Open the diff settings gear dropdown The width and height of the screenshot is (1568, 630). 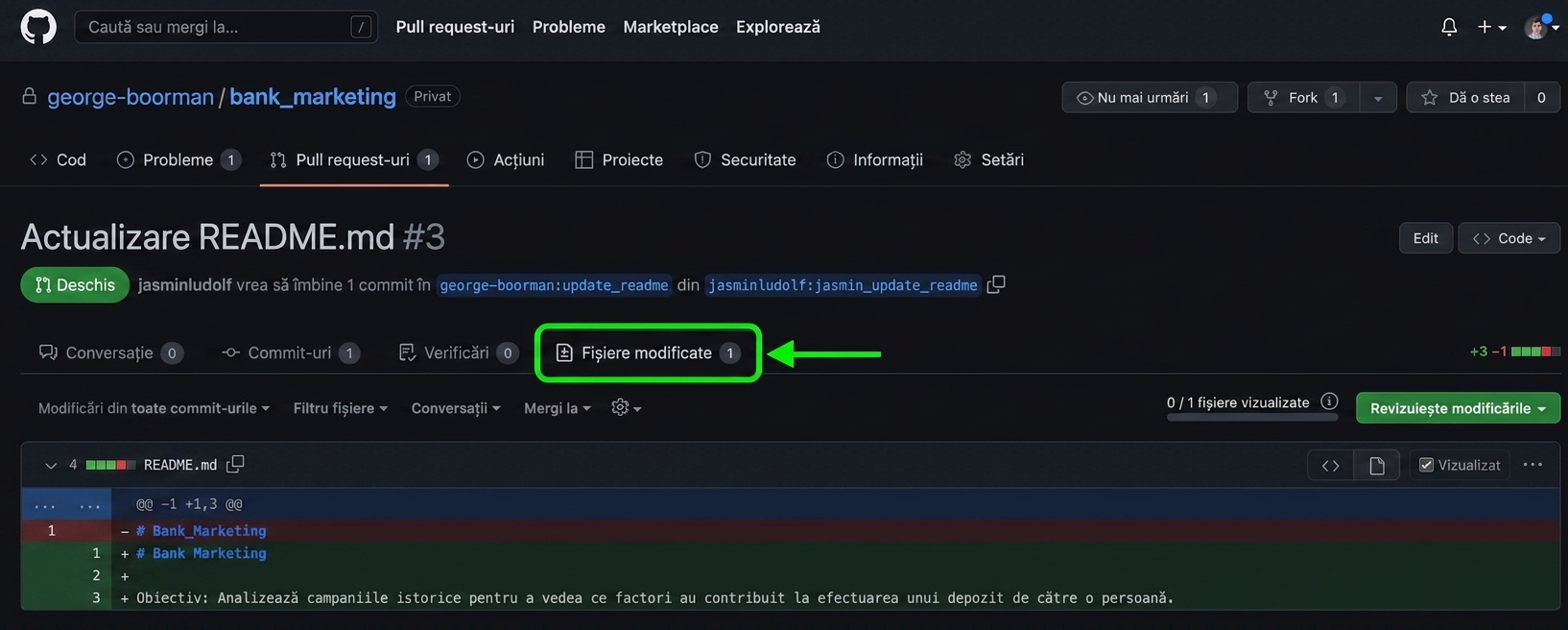(626, 407)
